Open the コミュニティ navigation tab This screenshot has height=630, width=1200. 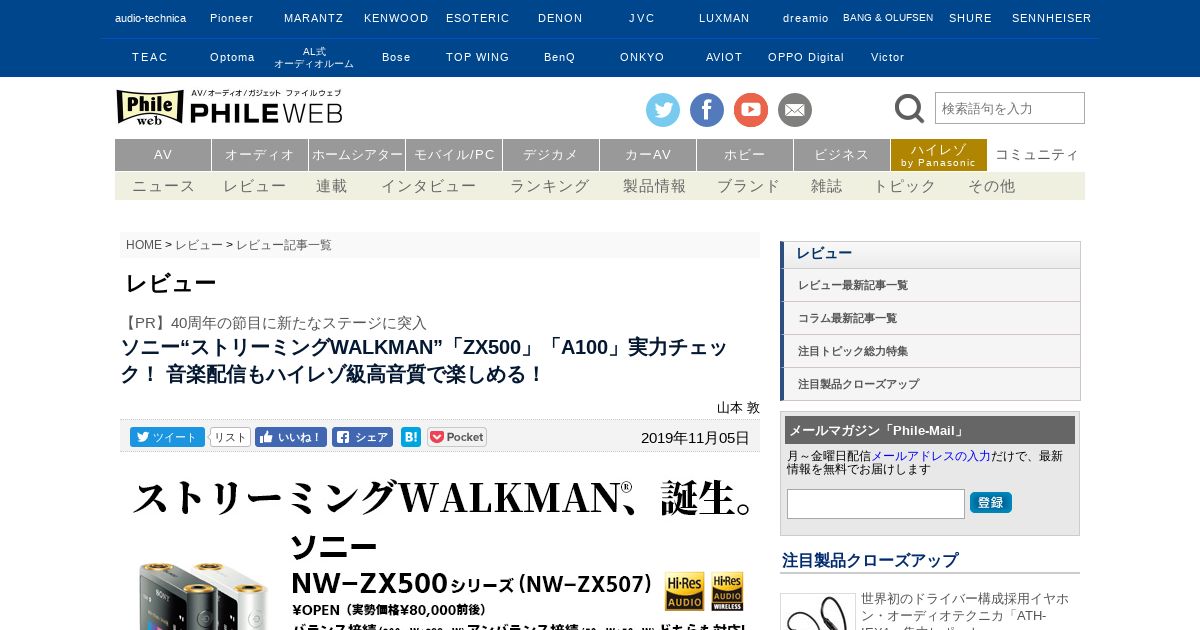click(1037, 155)
